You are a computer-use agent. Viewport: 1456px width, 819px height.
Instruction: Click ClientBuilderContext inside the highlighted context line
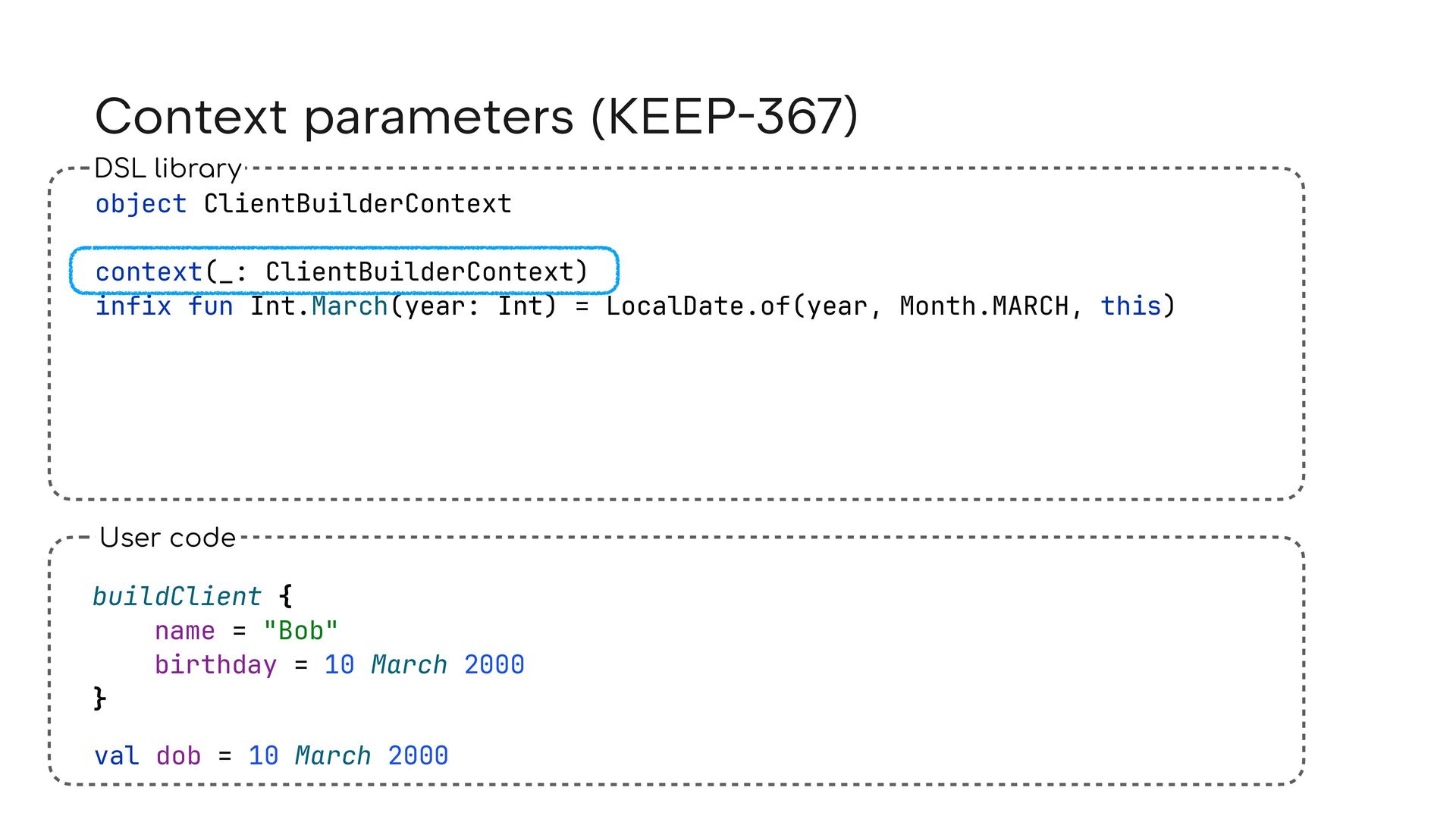[x=419, y=271]
